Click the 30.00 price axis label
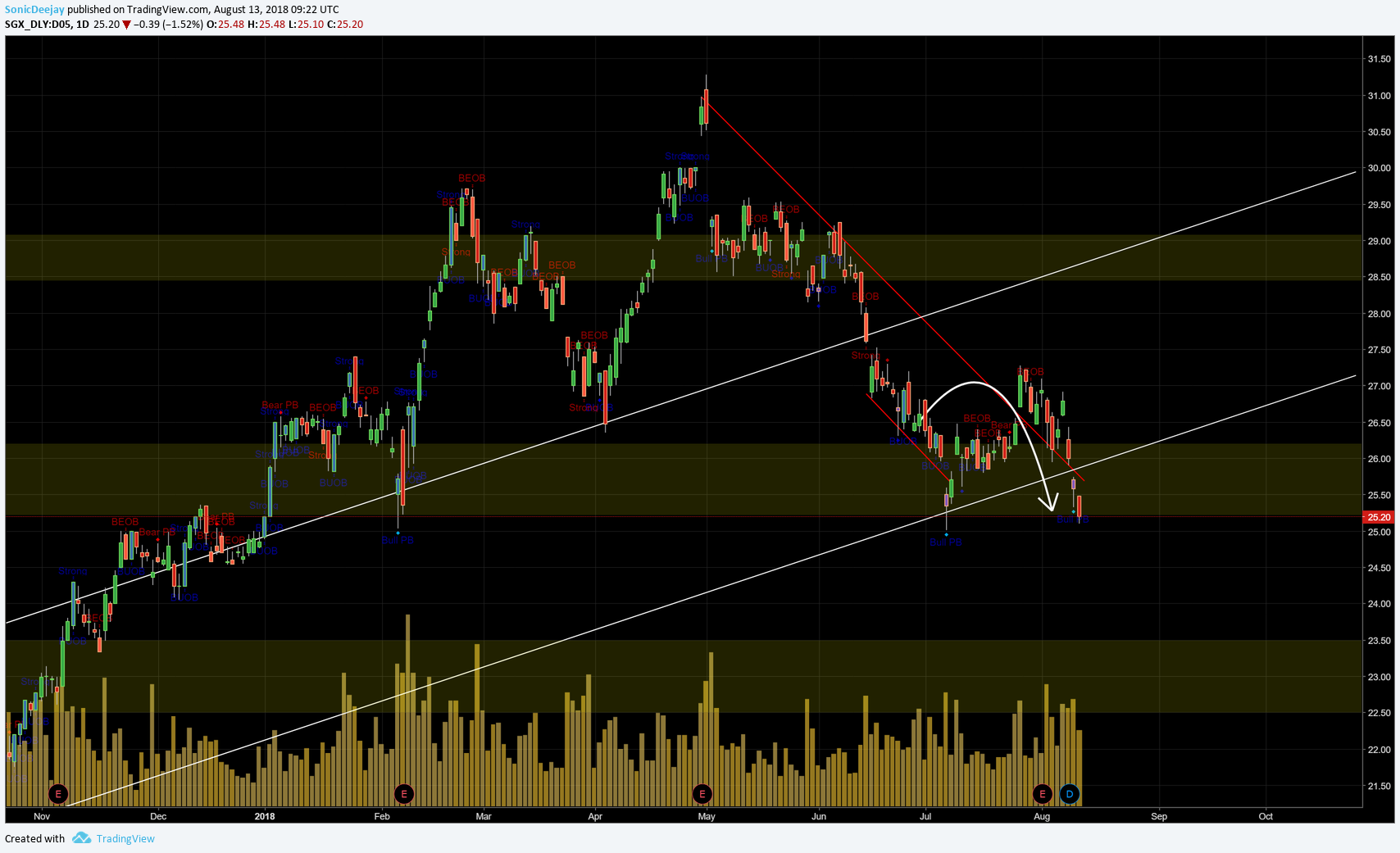This screenshot has width=1400, height=853. 1379,168
